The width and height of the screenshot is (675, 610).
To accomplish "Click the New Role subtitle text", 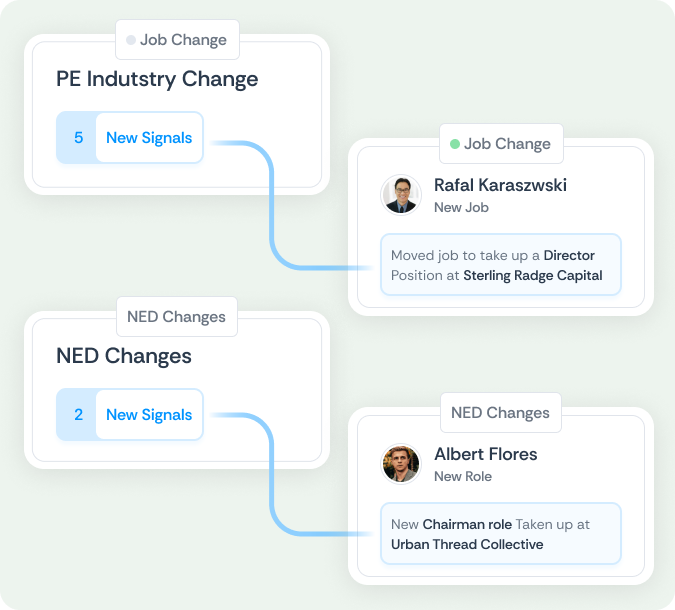I will pyautogui.click(x=463, y=477).
